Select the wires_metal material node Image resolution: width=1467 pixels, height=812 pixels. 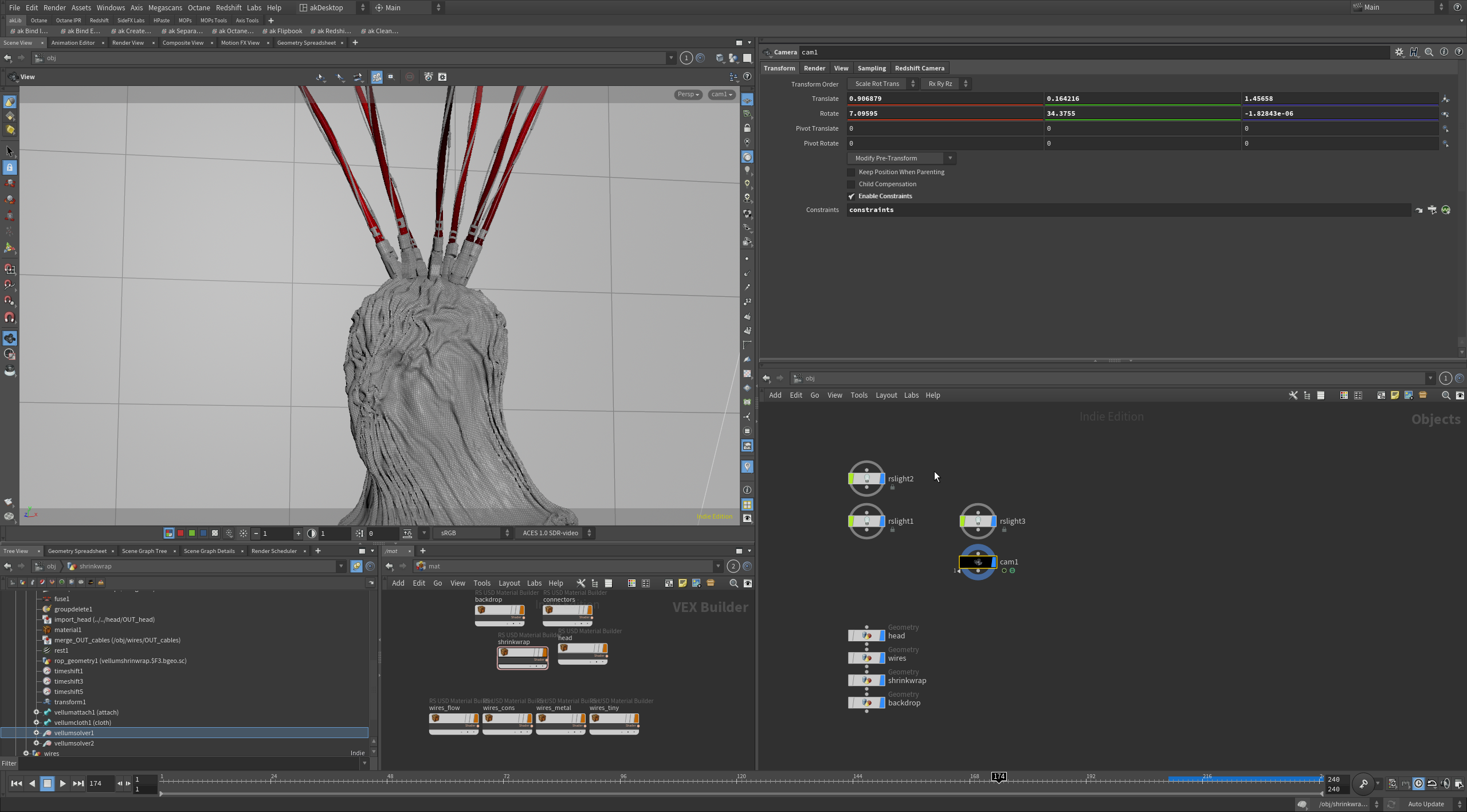click(x=560, y=723)
